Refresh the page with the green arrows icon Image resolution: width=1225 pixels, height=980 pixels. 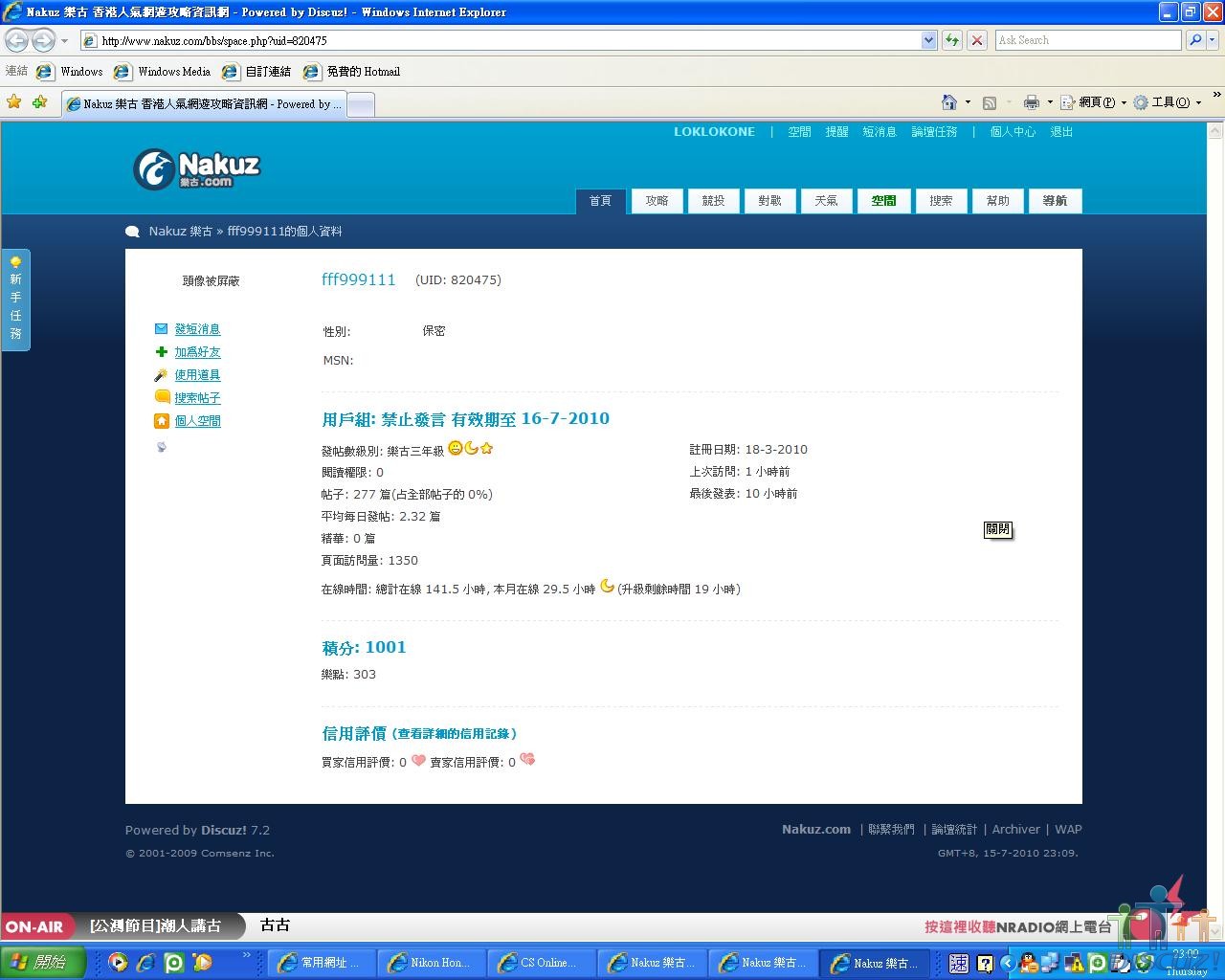[952, 40]
